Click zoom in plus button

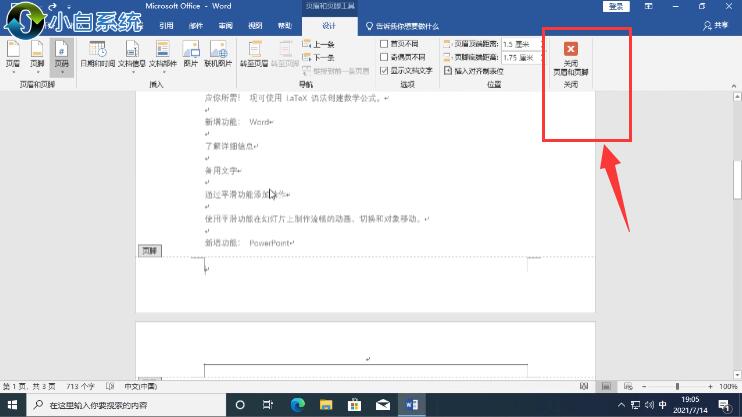pyautogui.click(x=710, y=387)
